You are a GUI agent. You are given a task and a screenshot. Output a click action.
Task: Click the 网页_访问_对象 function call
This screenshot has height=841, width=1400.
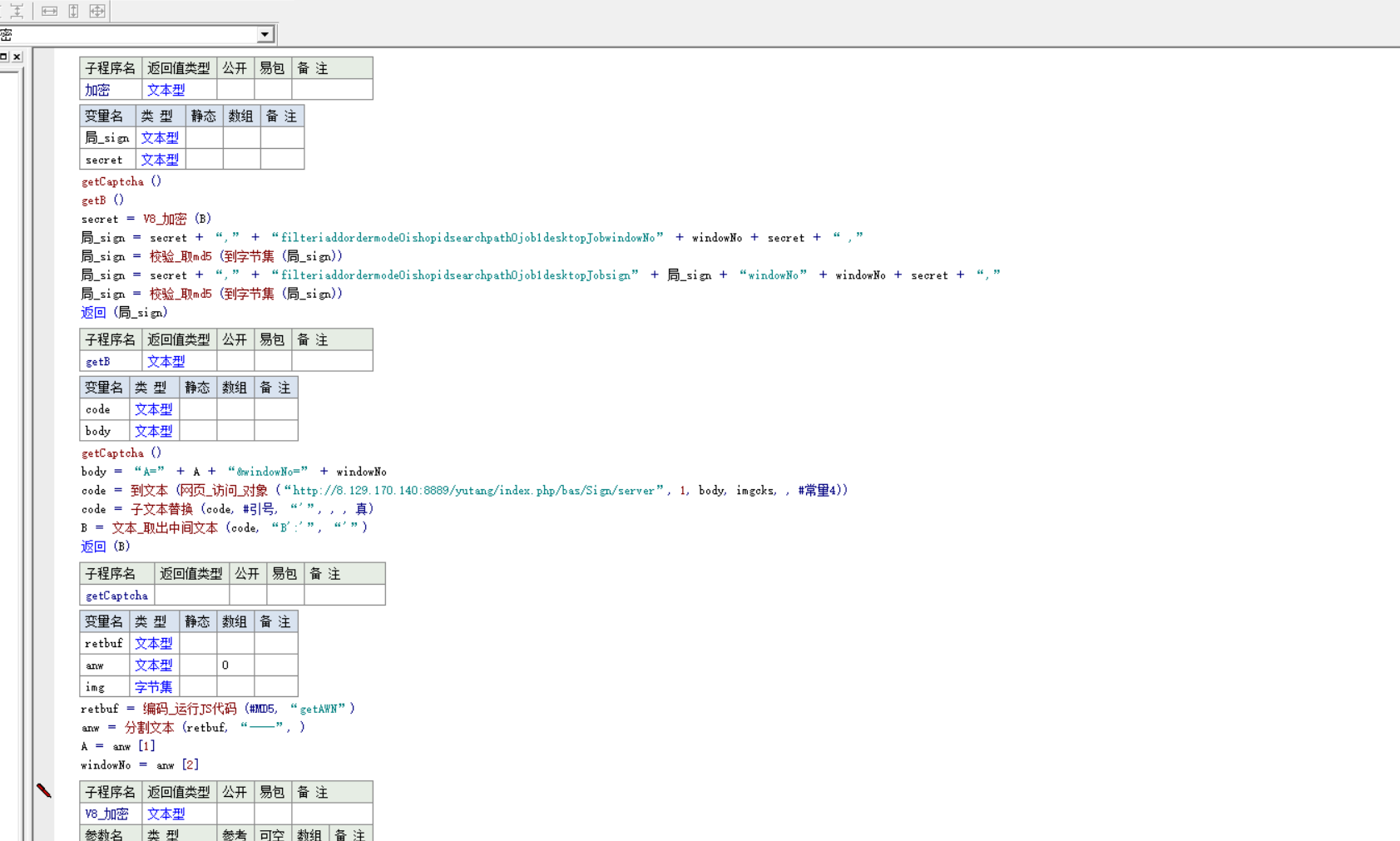[224, 491]
